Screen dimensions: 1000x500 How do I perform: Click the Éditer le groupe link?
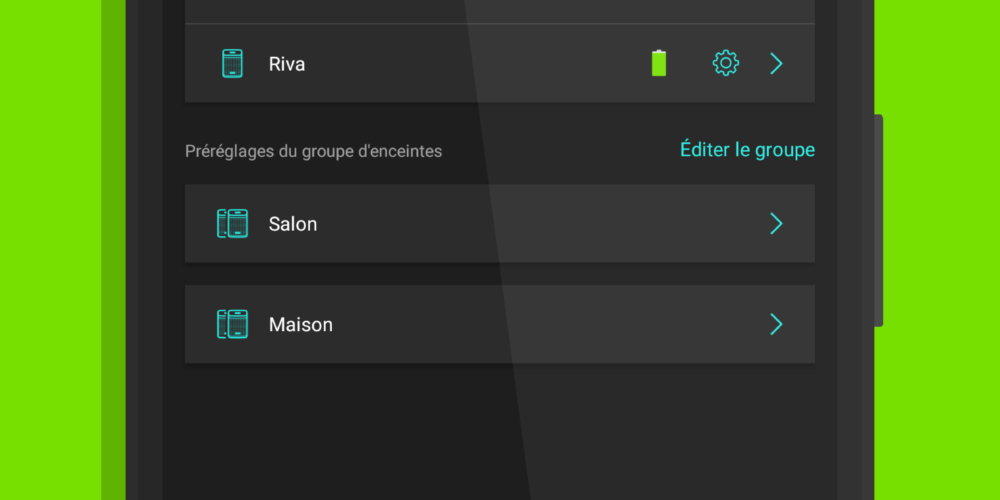pyautogui.click(x=747, y=150)
